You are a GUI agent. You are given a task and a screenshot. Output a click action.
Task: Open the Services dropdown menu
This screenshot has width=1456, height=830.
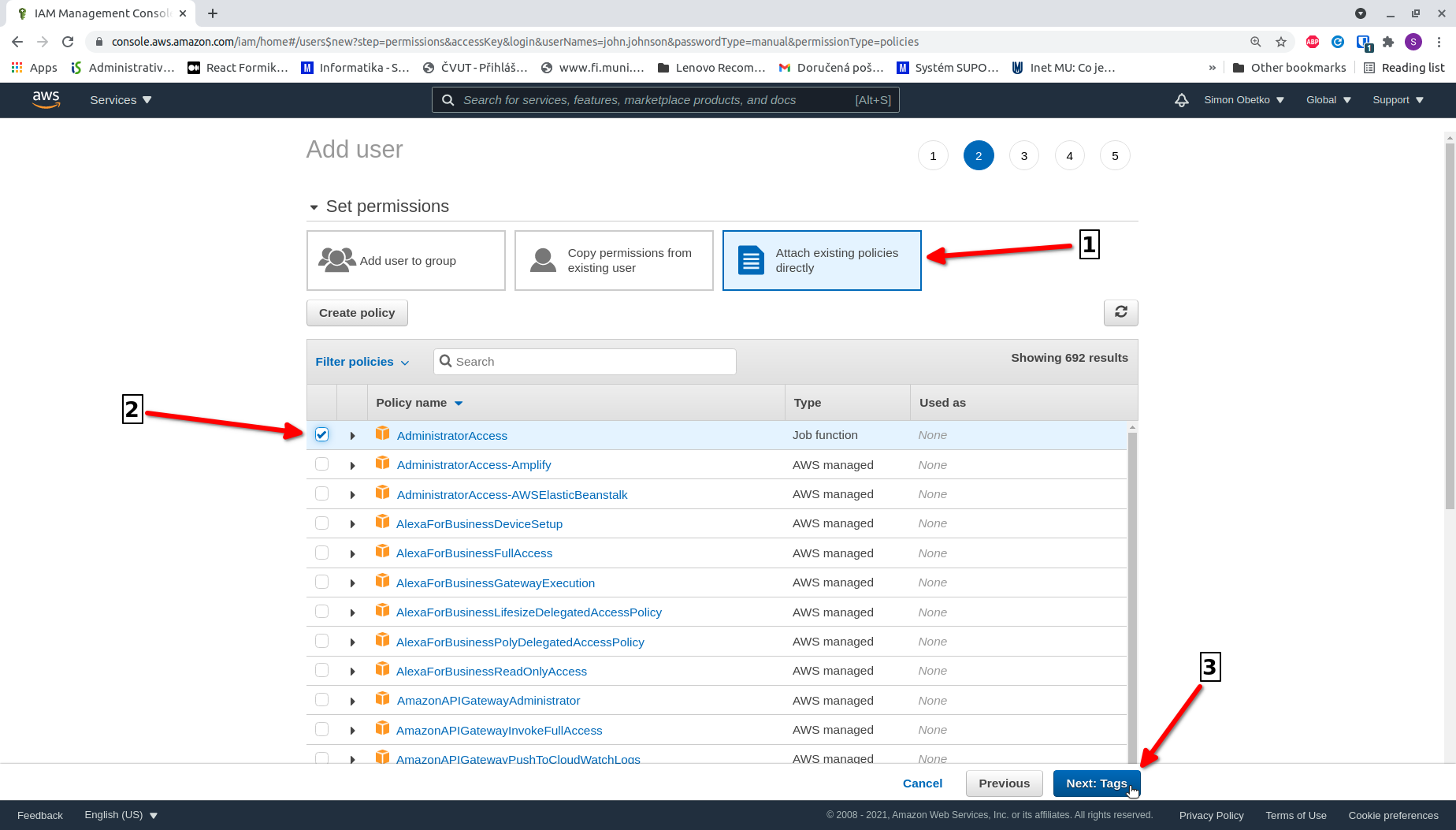tap(121, 100)
